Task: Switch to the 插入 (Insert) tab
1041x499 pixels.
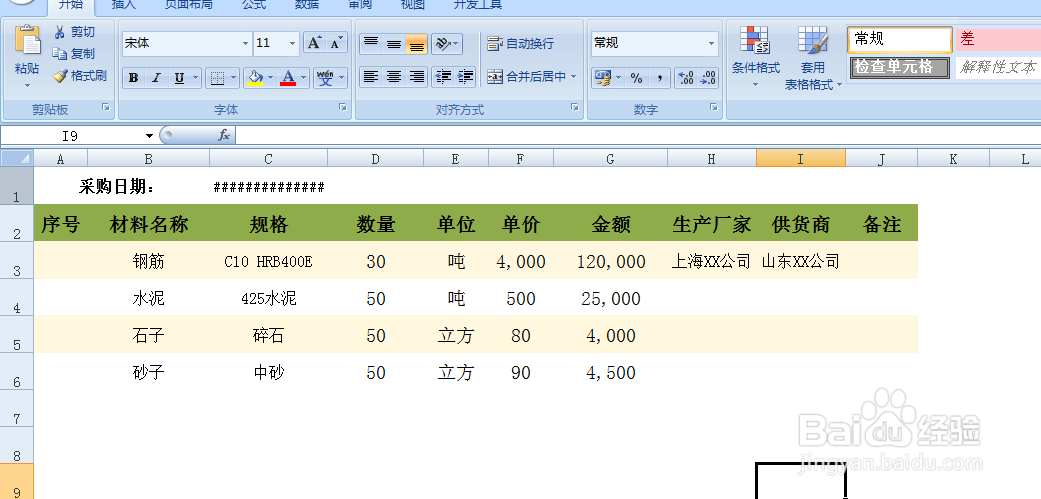Action: [123, 5]
